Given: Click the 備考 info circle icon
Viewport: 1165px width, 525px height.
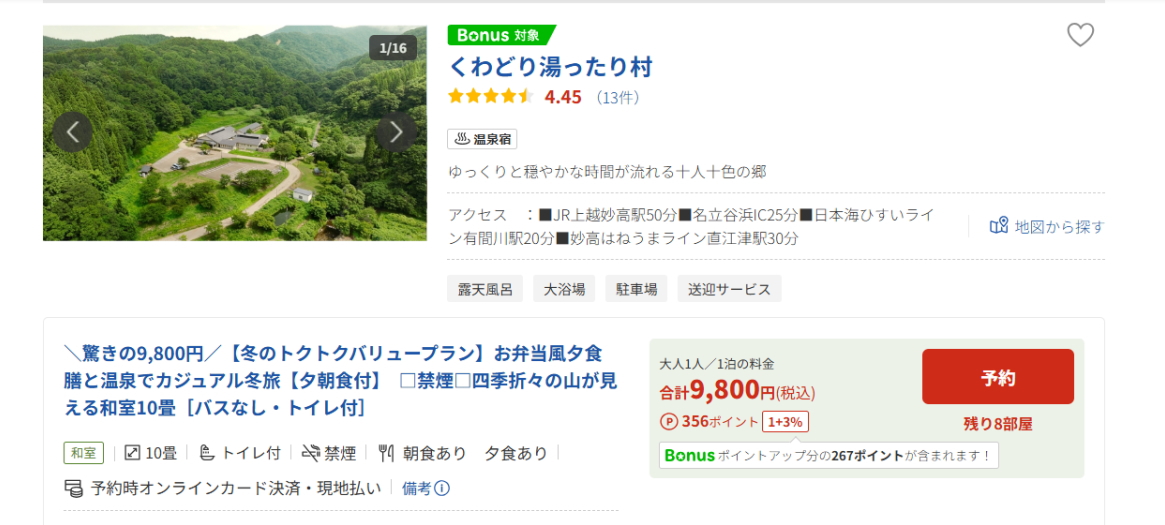Looking at the screenshot, I should pos(441,488).
